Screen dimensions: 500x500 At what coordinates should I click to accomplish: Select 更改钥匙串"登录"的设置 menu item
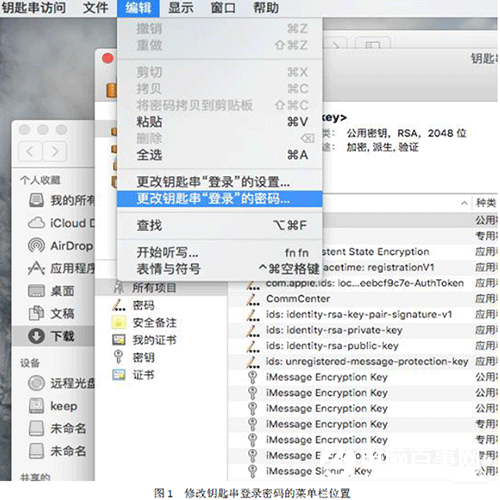coord(220,182)
